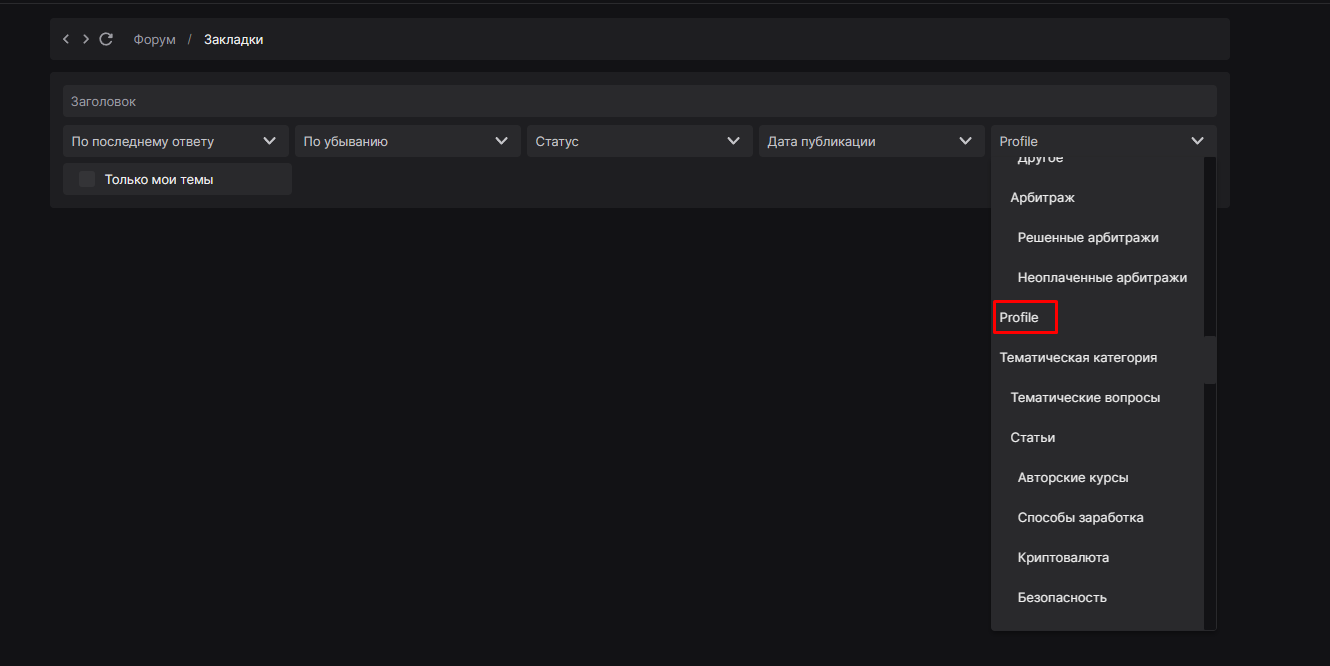Open the Форум breadcrumb link
The width and height of the screenshot is (1330, 666).
pos(154,40)
